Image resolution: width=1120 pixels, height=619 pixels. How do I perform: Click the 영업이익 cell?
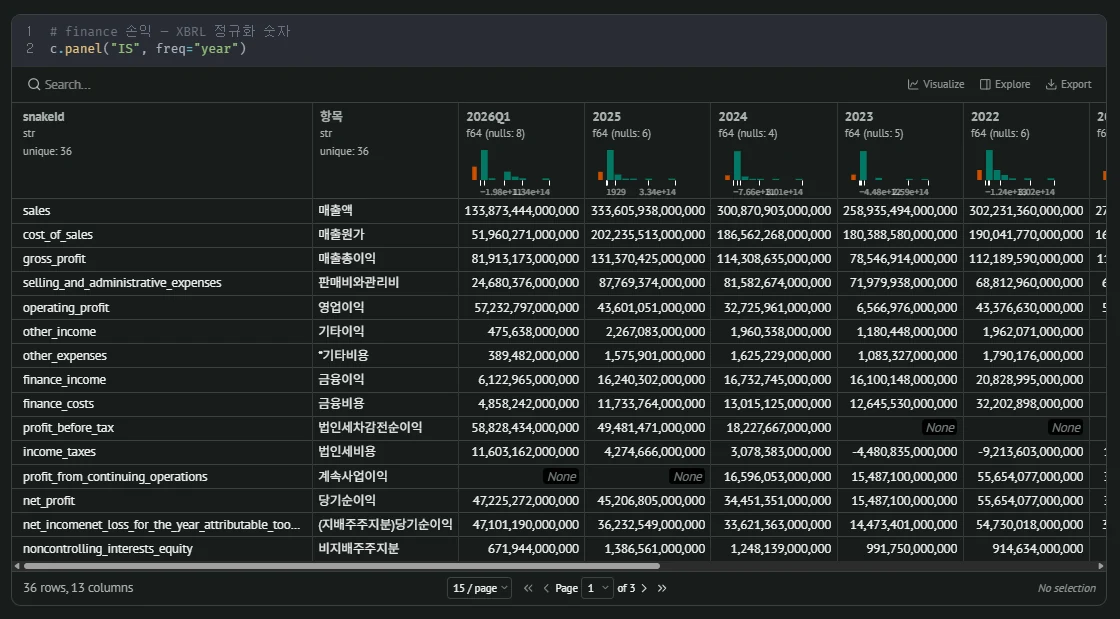point(386,308)
